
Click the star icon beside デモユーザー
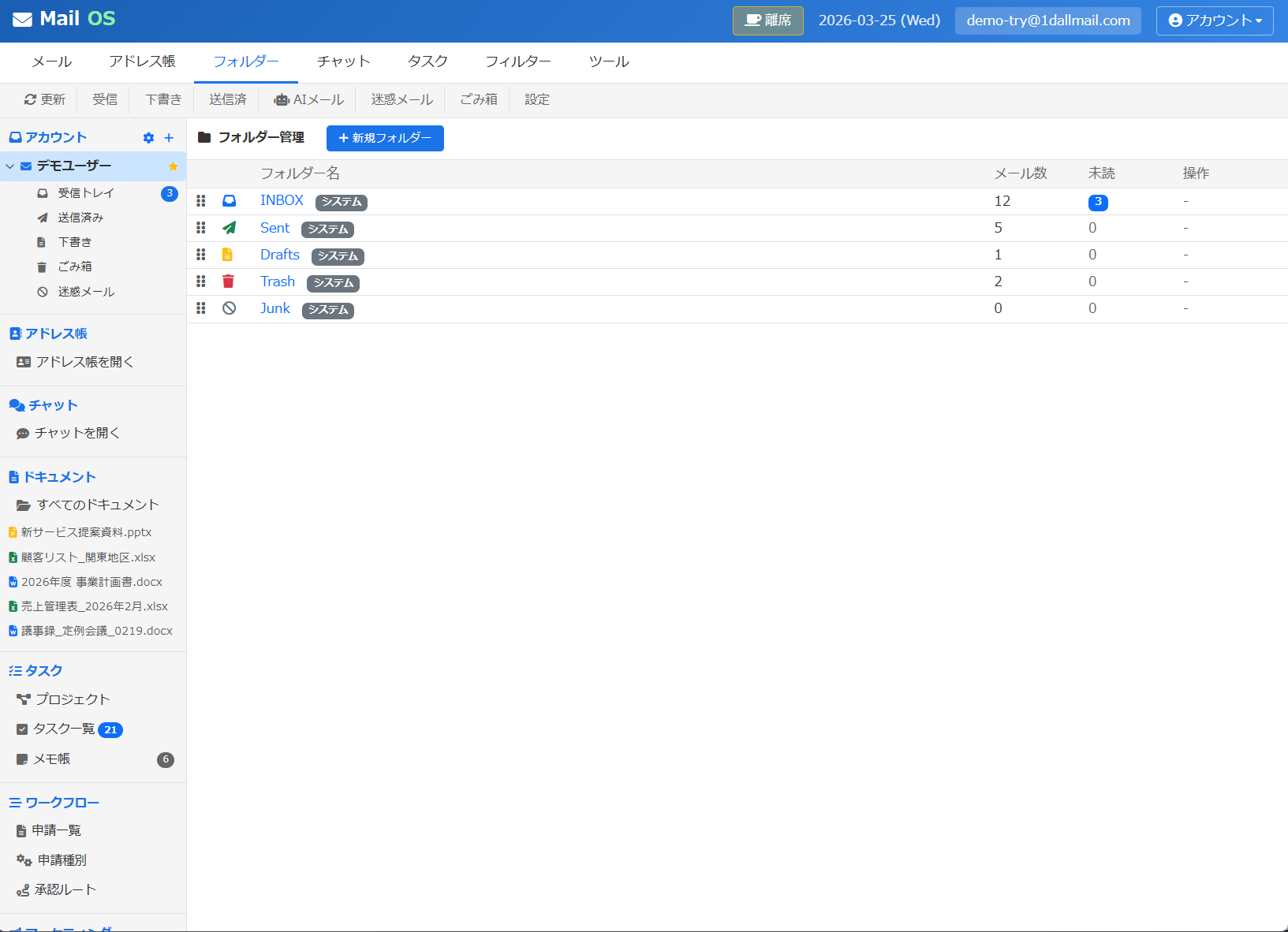tap(173, 166)
